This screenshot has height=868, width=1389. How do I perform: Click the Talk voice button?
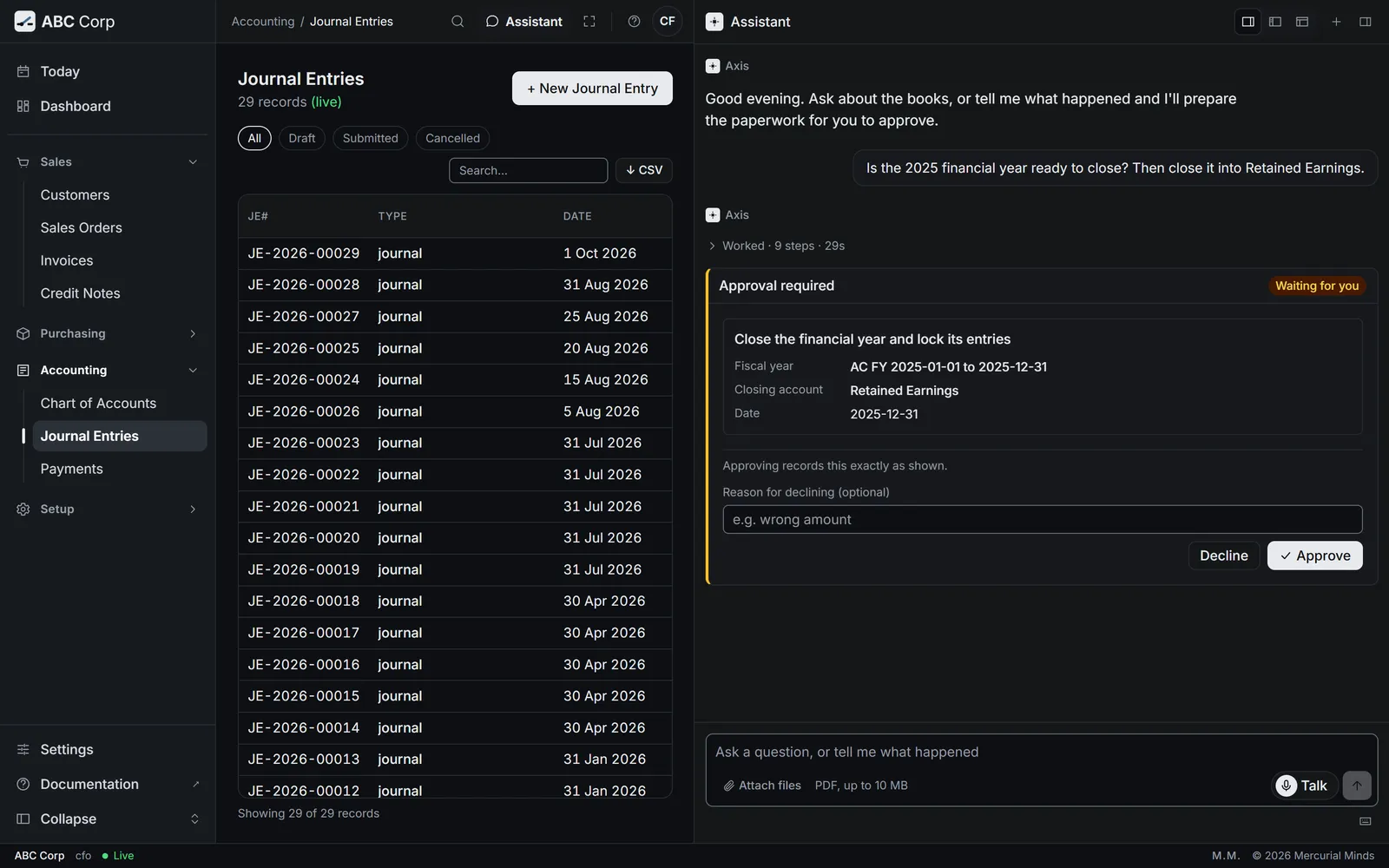click(1304, 786)
